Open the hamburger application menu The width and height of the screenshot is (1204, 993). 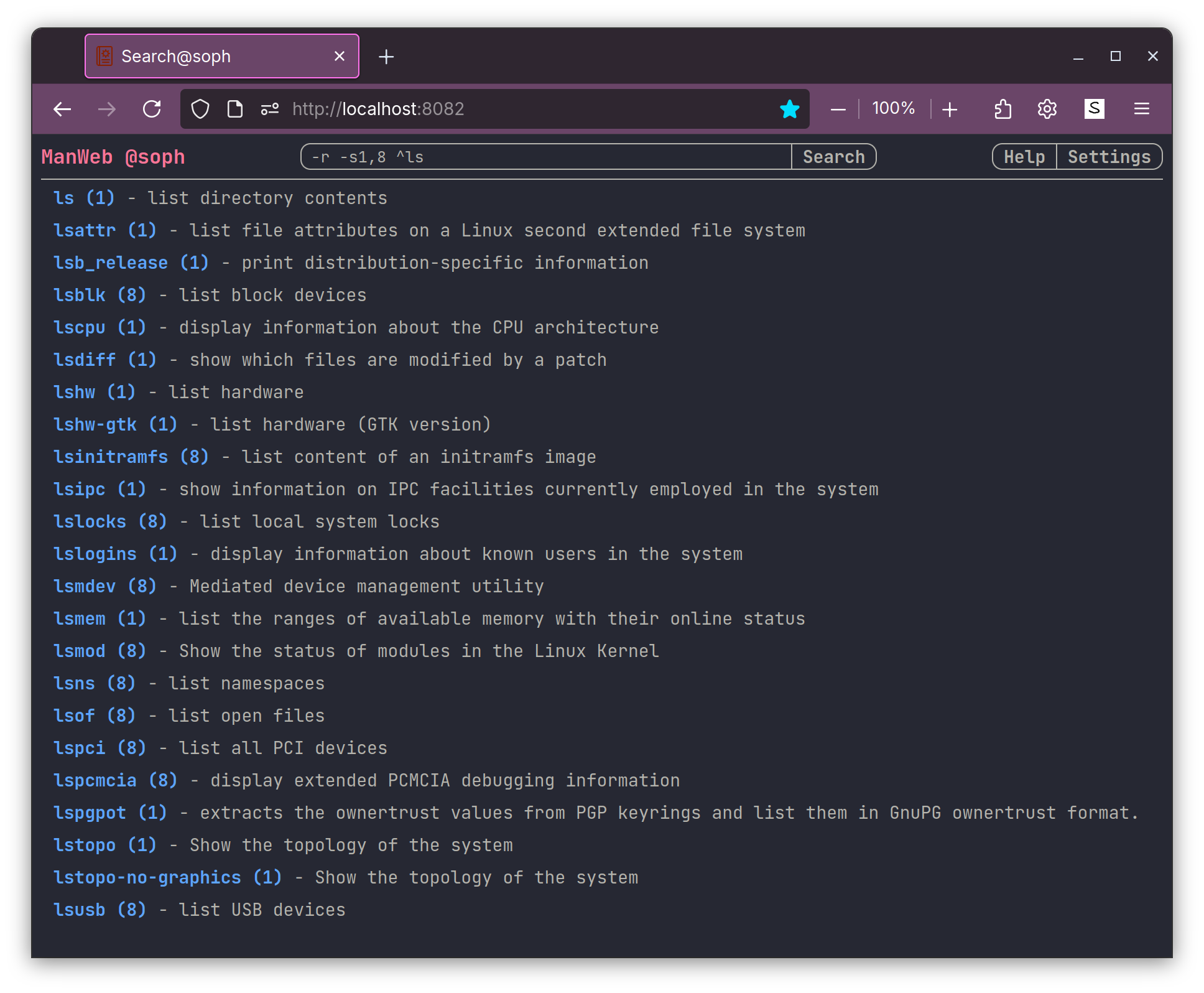(x=1142, y=110)
